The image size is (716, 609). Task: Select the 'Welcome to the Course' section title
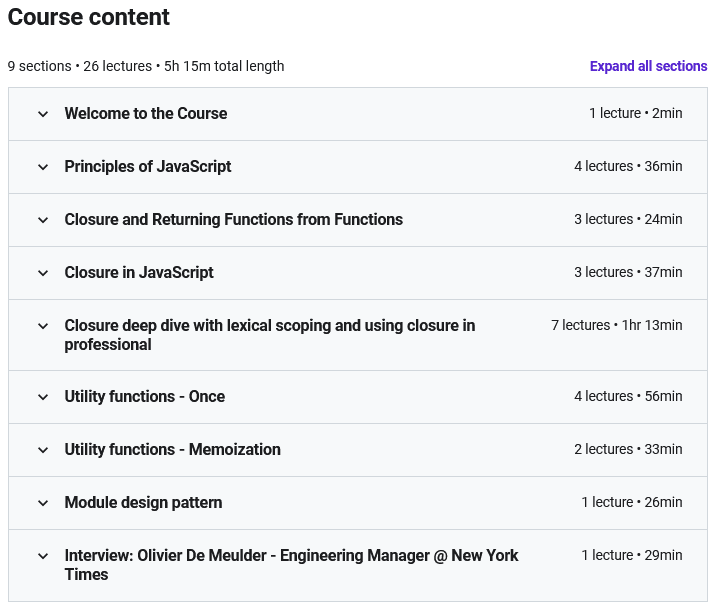(x=146, y=114)
